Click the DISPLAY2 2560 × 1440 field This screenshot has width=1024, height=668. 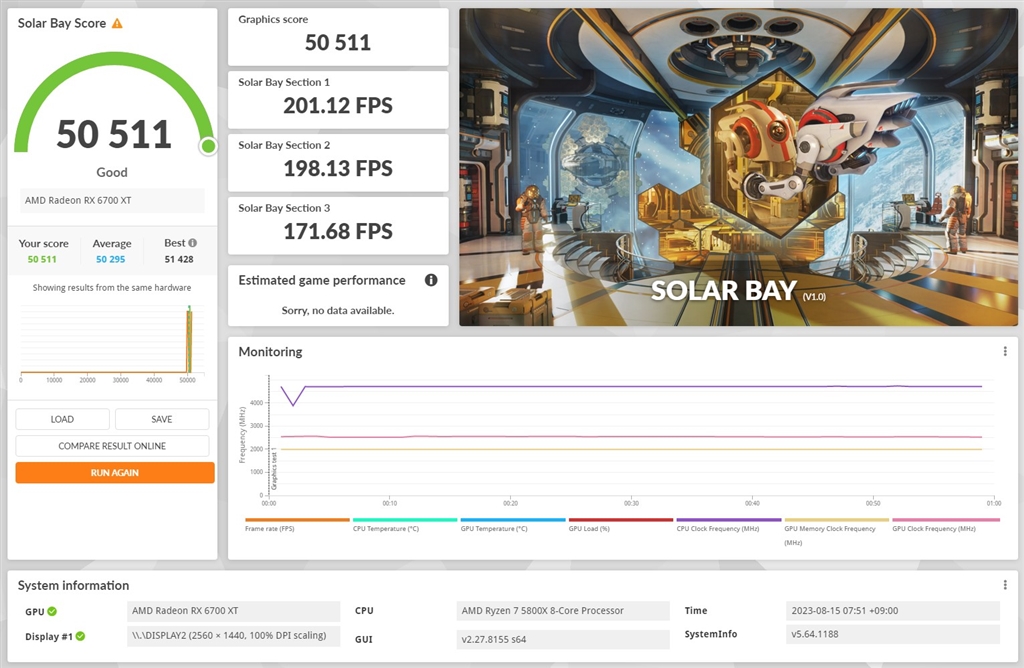click(234, 635)
